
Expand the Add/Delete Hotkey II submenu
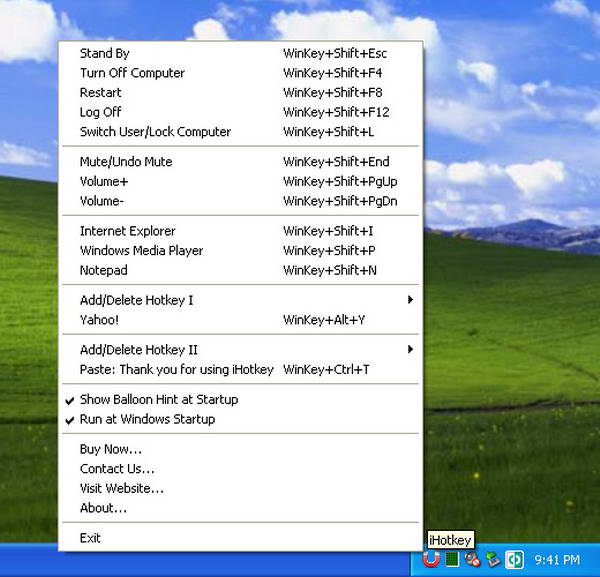[240, 350]
